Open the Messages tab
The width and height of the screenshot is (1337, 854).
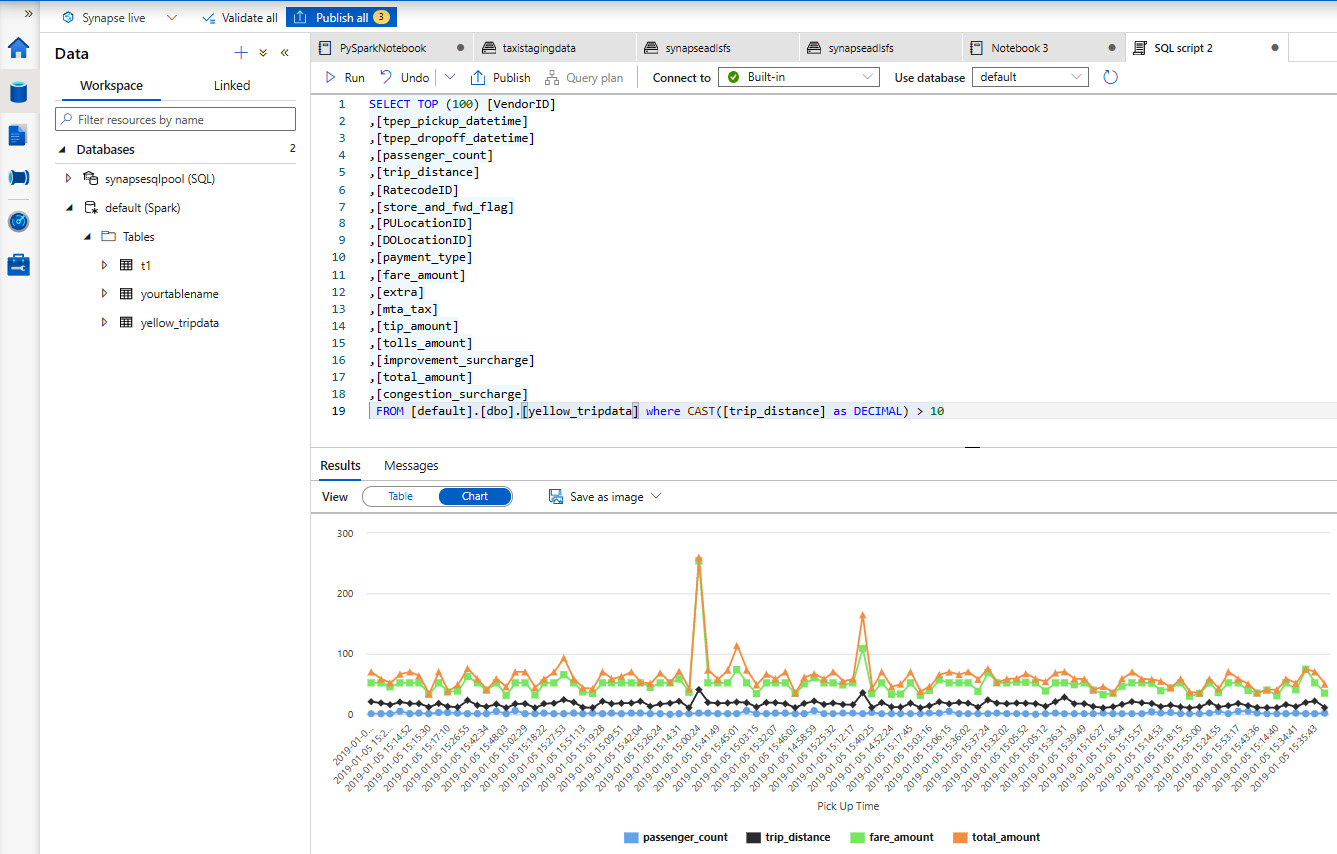(411, 465)
